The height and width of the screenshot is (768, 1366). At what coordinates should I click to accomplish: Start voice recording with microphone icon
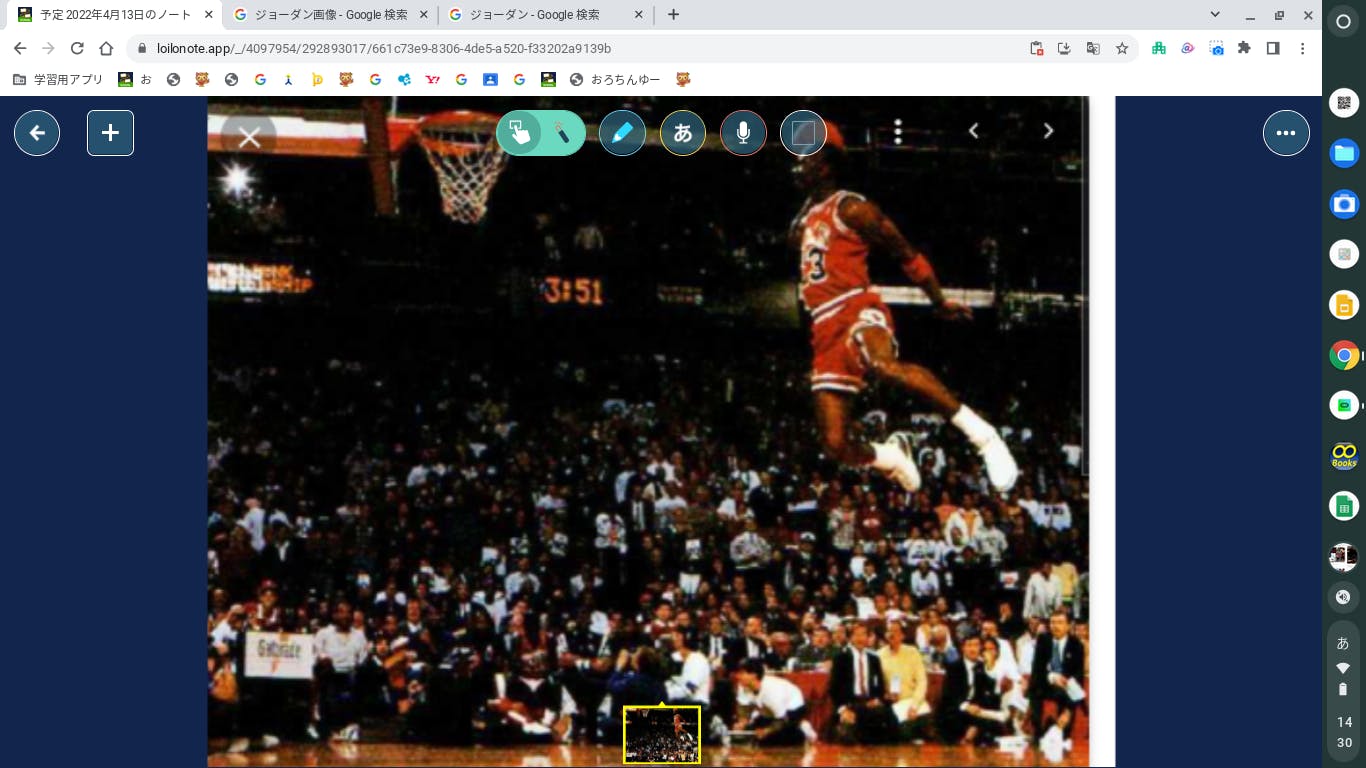[743, 133]
